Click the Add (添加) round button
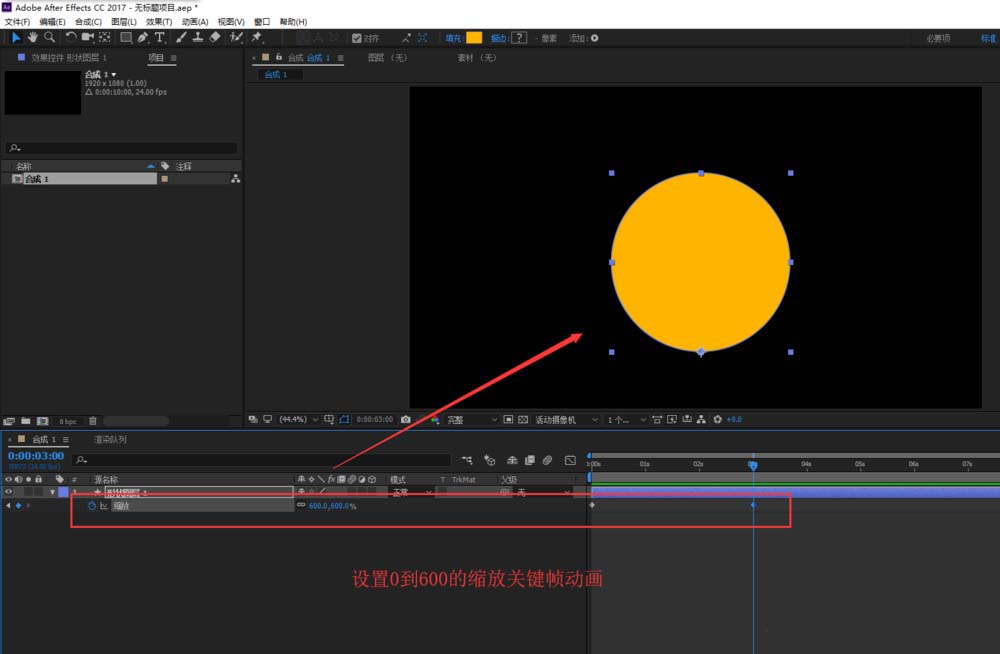 [x=594, y=38]
